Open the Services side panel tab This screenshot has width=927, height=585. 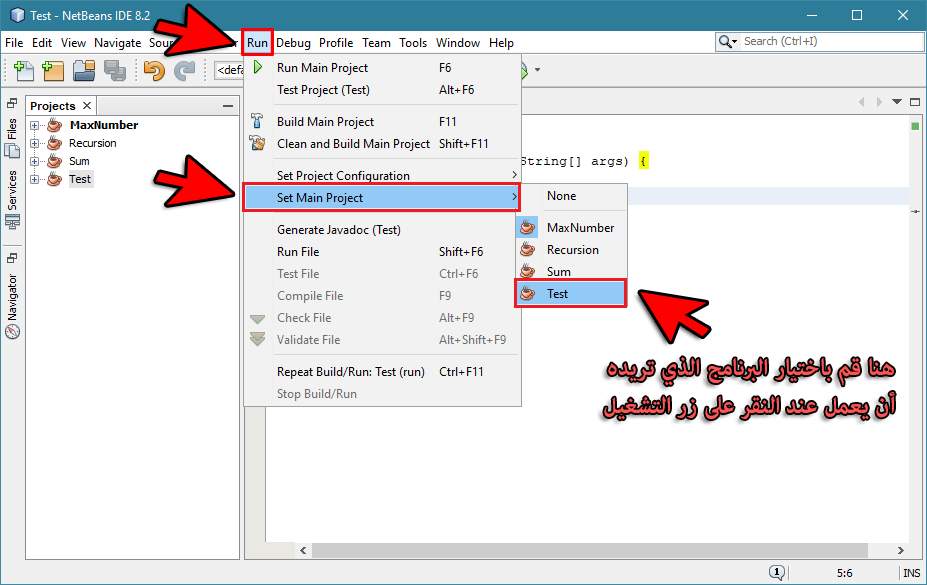click(12, 200)
